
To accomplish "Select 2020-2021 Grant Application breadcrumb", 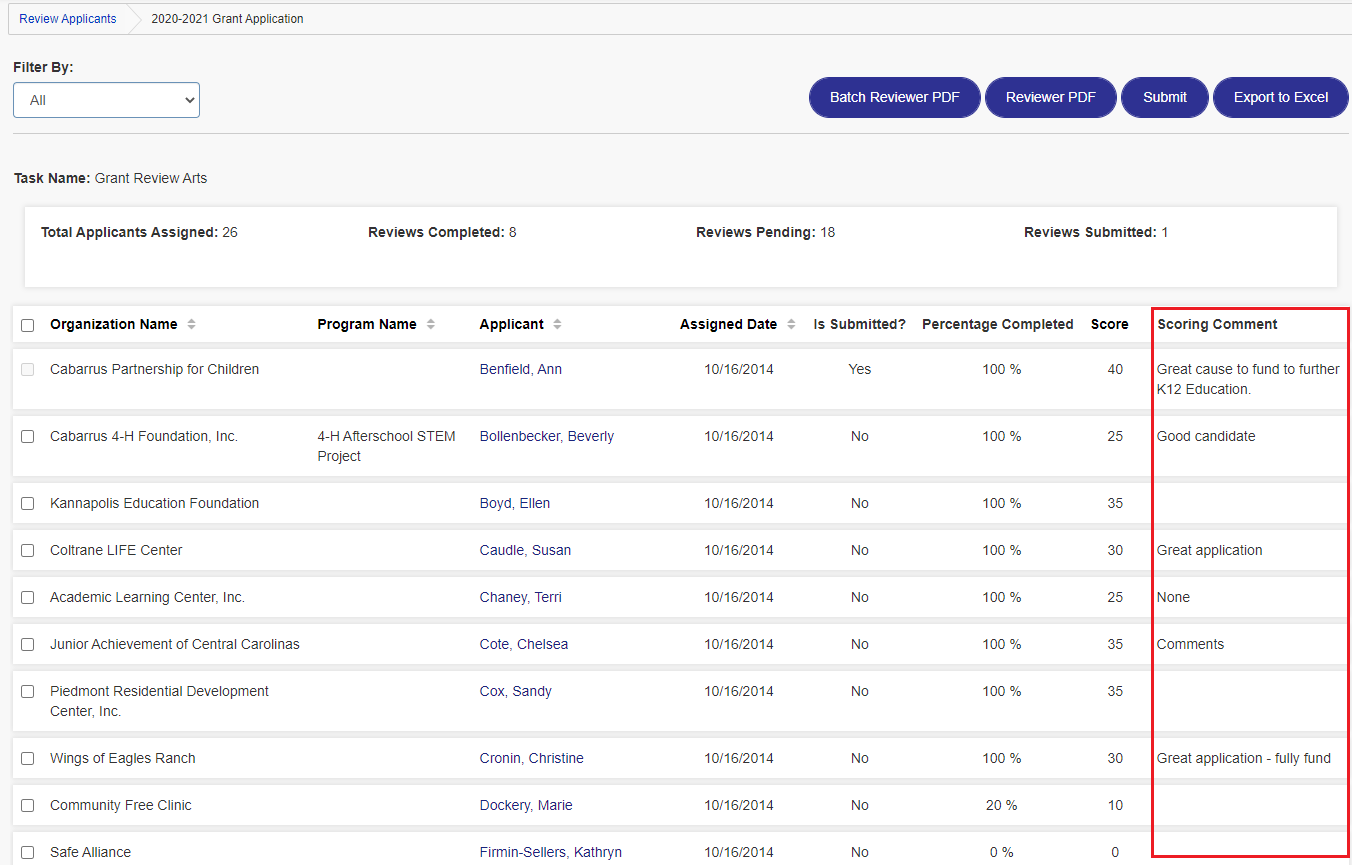I will (227, 19).
